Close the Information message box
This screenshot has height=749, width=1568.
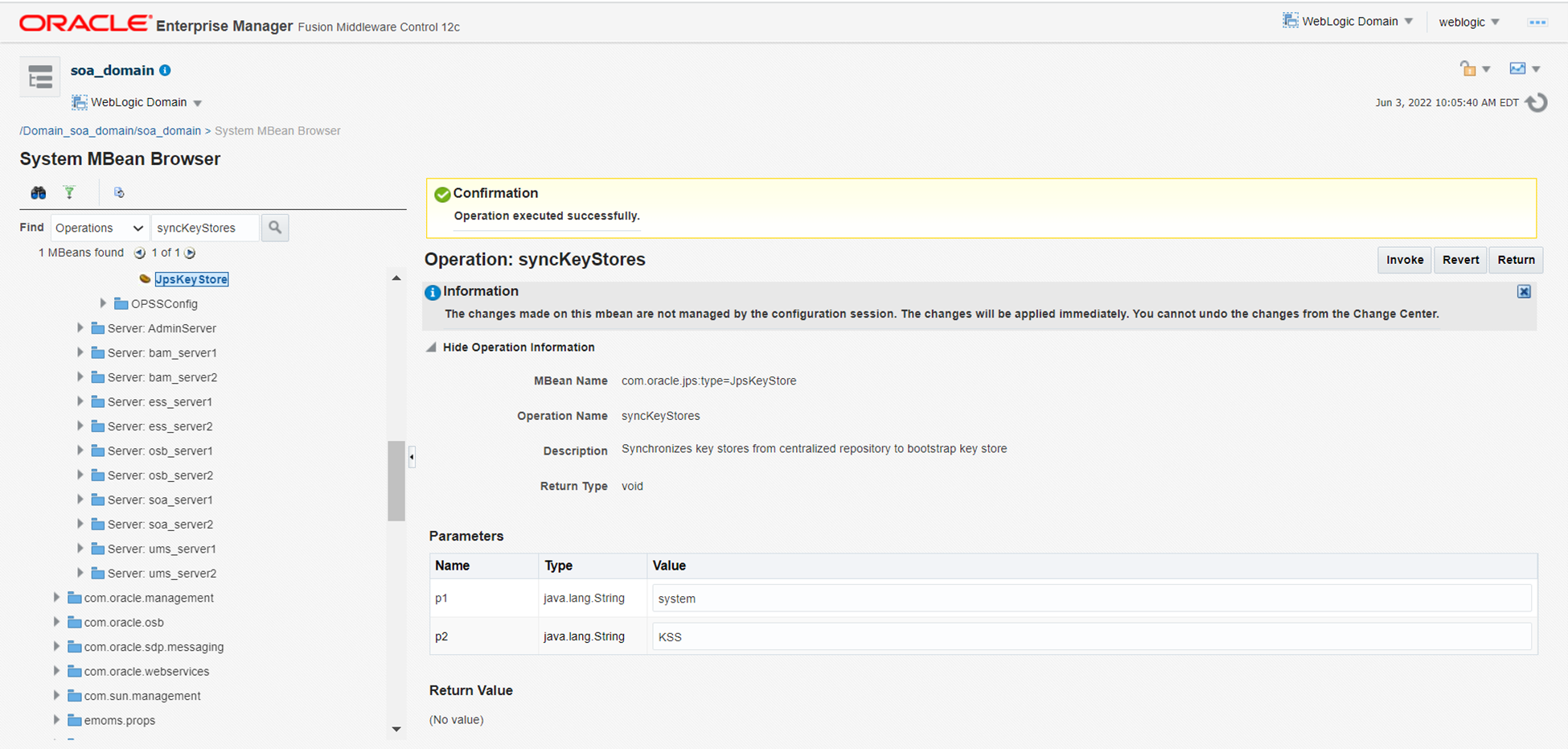pyautogui.click(x=1524, y=291)
